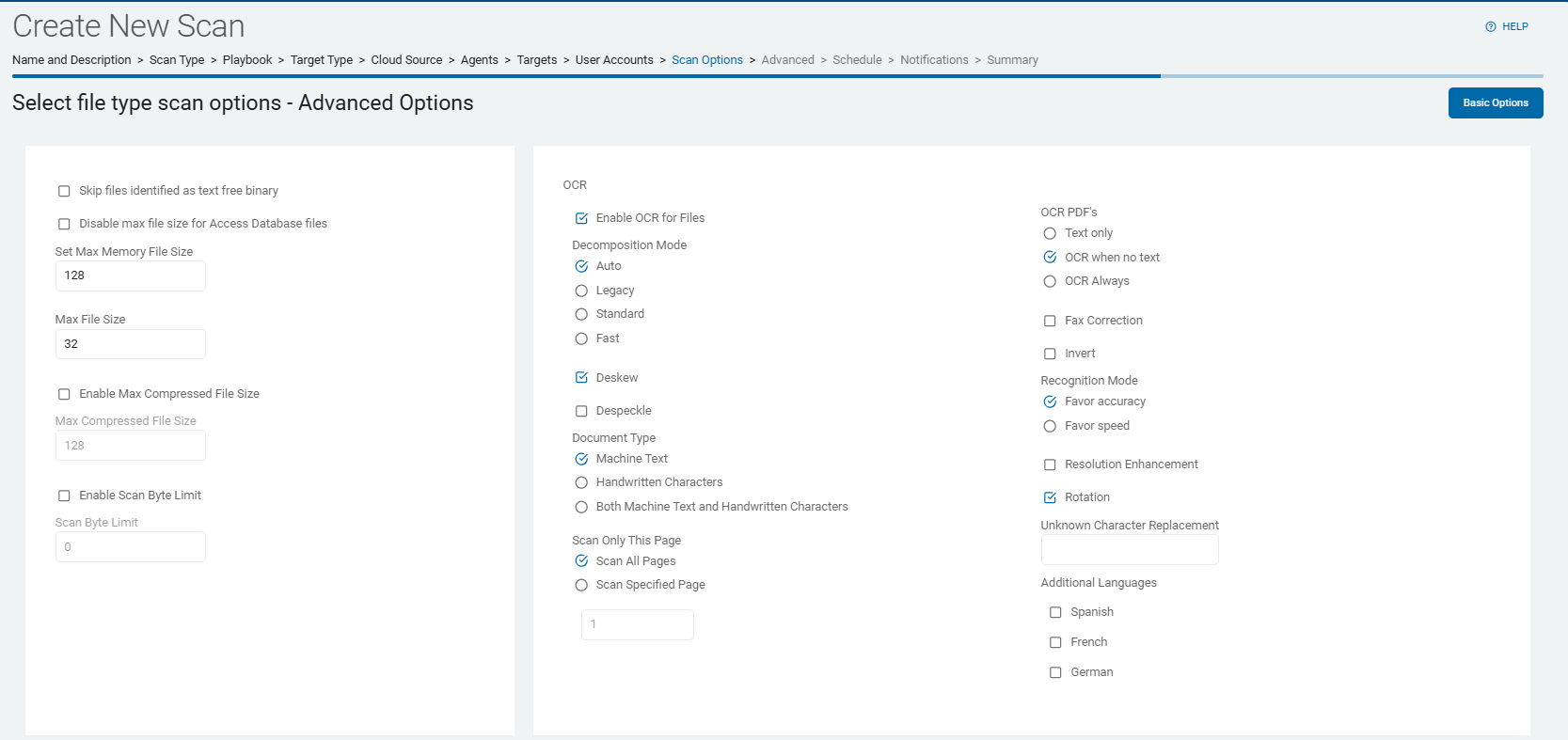Select Handwritten Characters document type

pyautogui.click(x=581, y=482)
